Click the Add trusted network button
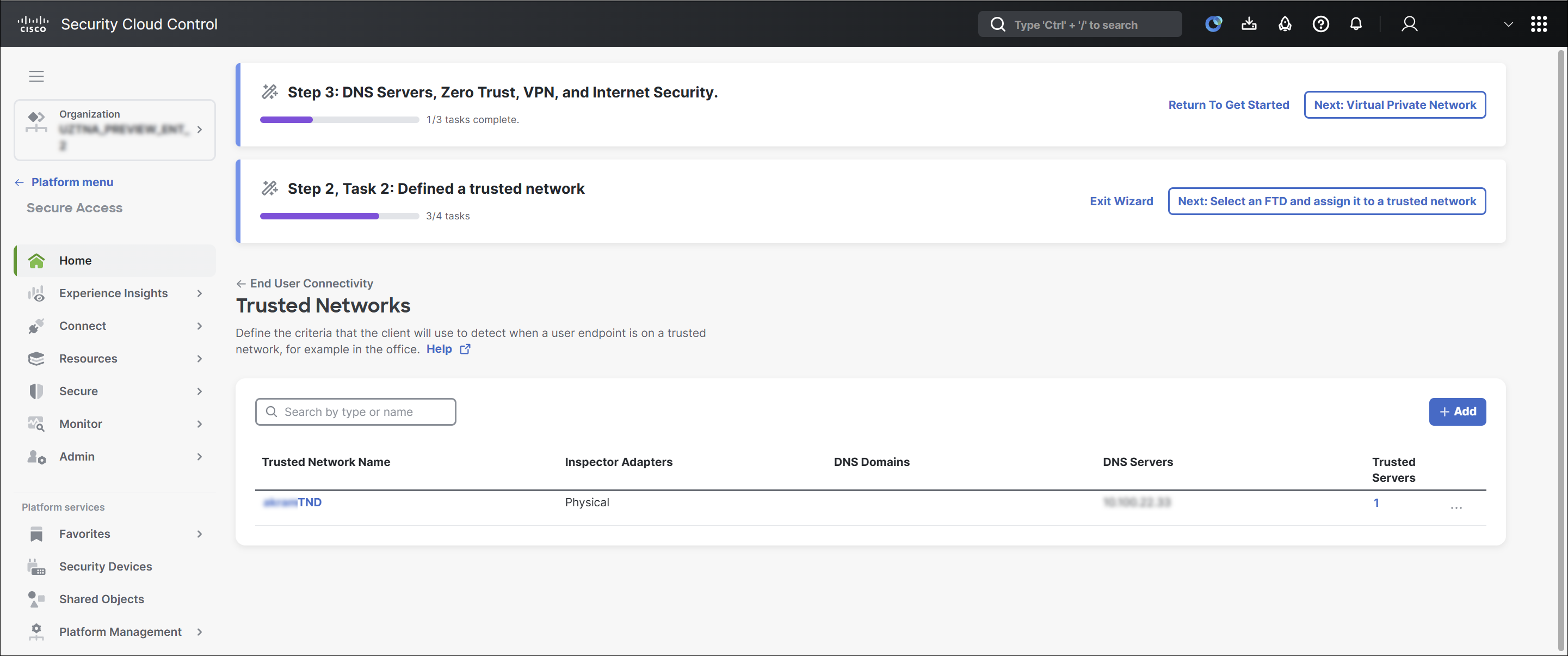Viewport: 1568px width, 656px height. coord(1457,412)
